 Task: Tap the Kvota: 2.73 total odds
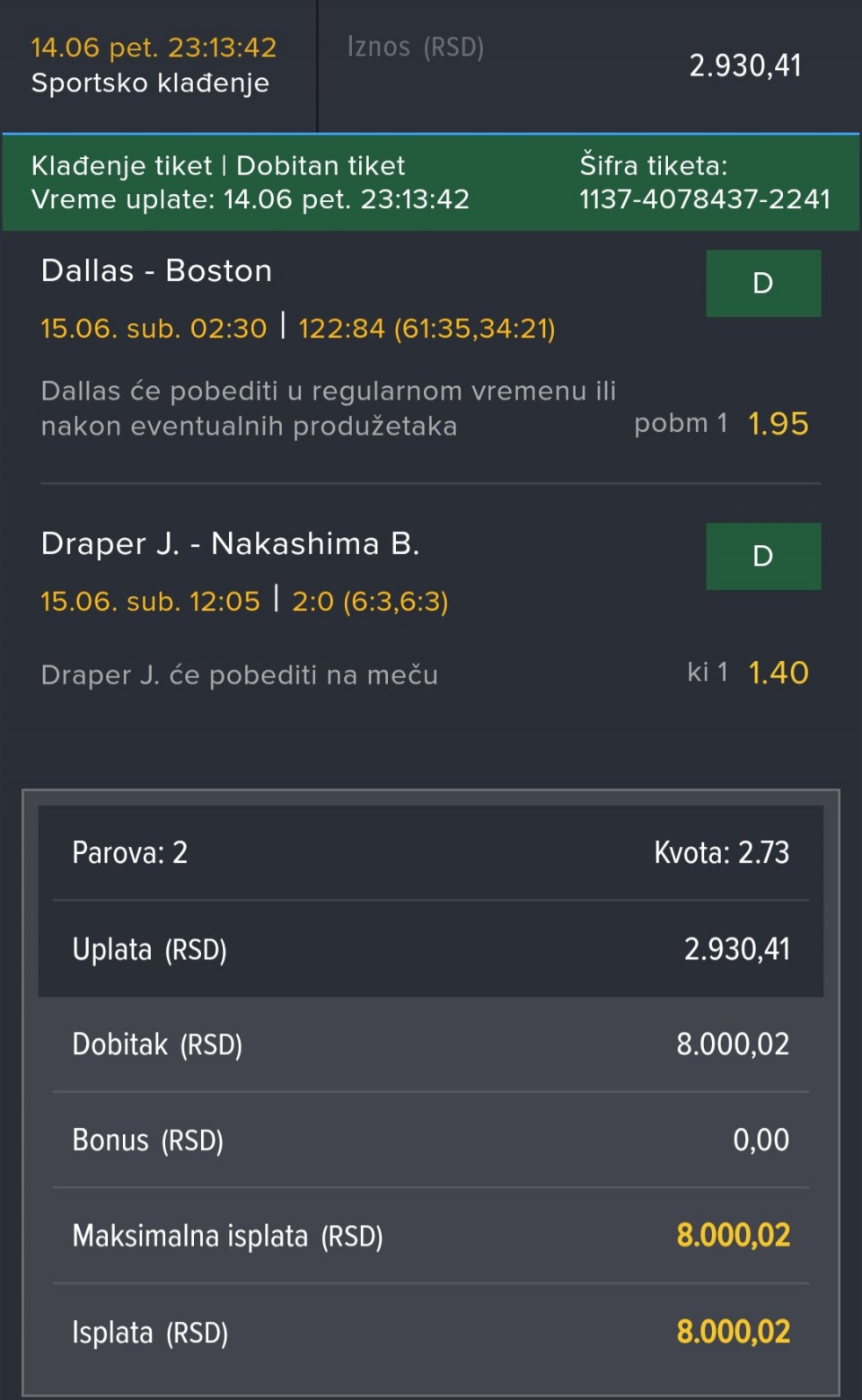click(x=721, y=852)
